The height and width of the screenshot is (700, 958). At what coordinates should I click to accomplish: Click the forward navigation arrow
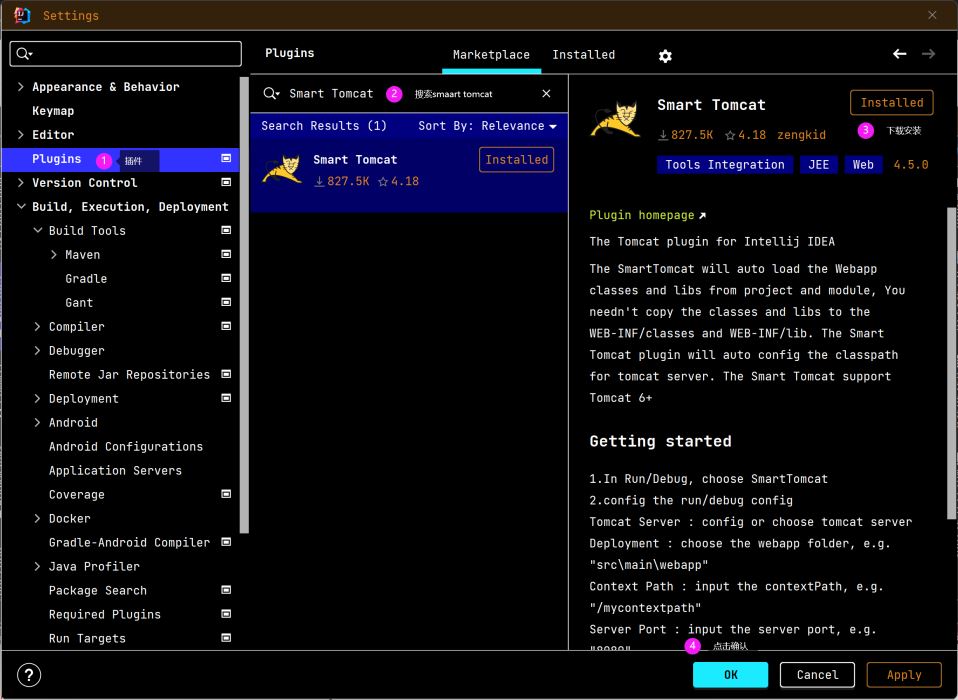929,54
